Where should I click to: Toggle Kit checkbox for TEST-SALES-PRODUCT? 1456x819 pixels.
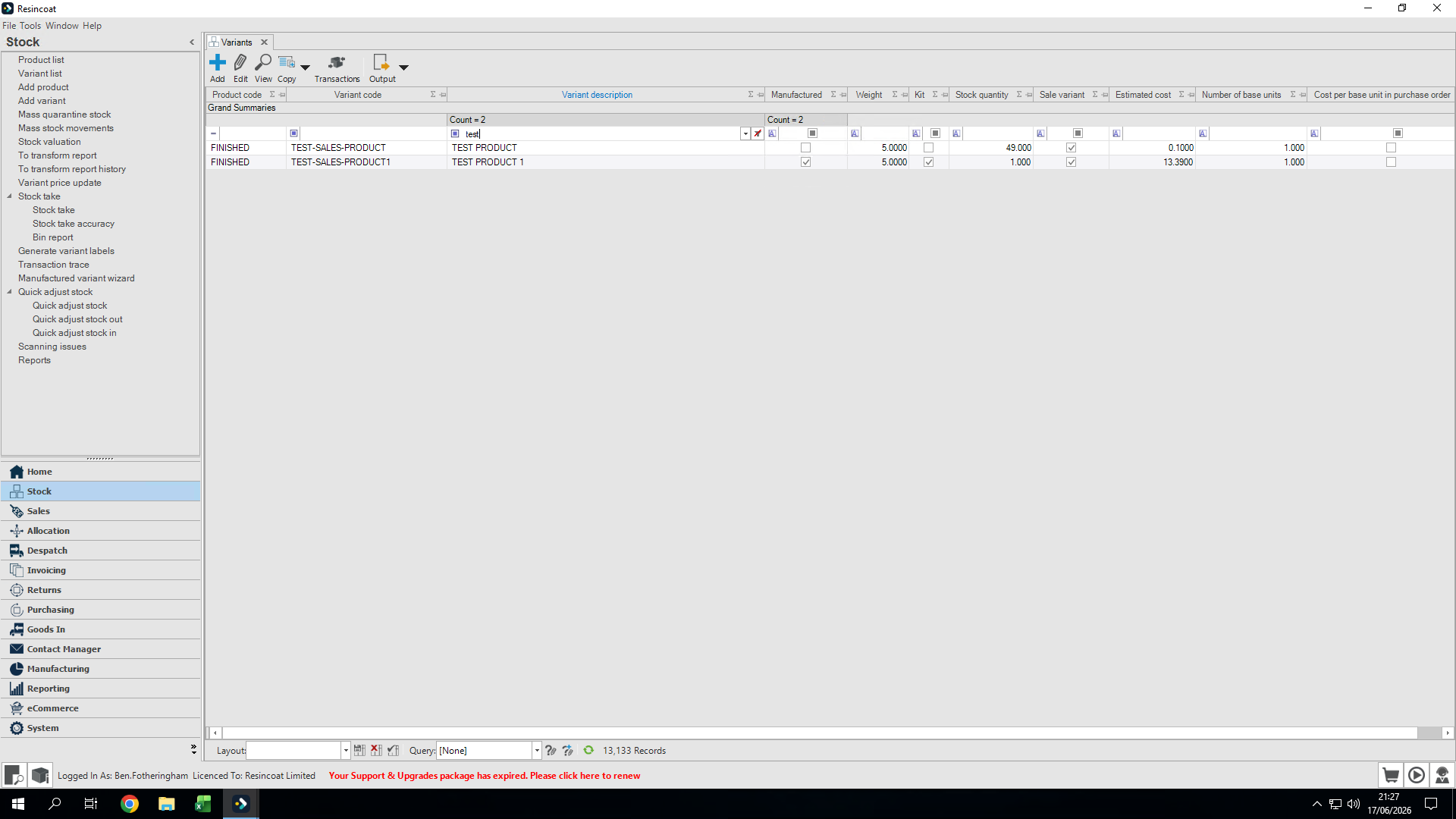(x=928, y=148)
